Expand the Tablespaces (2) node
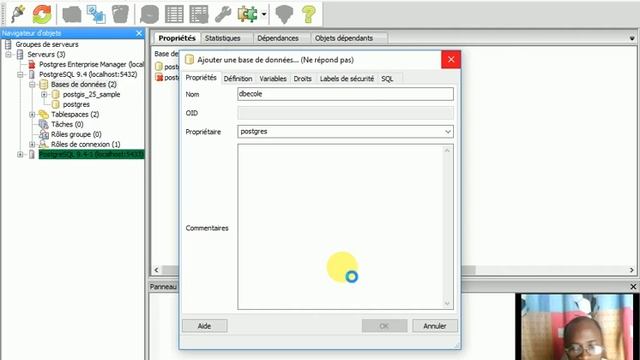 (x=32, y=114)
